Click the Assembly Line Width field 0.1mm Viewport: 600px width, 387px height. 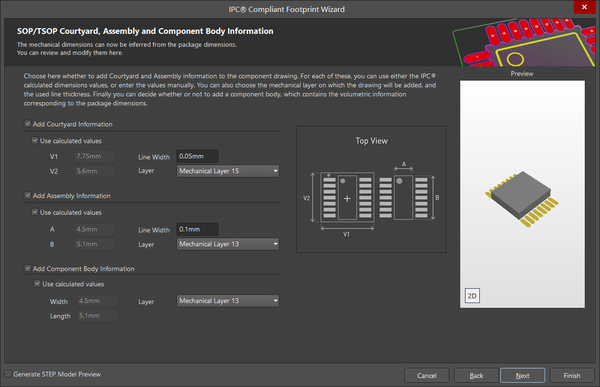click(x=197, y=229)
